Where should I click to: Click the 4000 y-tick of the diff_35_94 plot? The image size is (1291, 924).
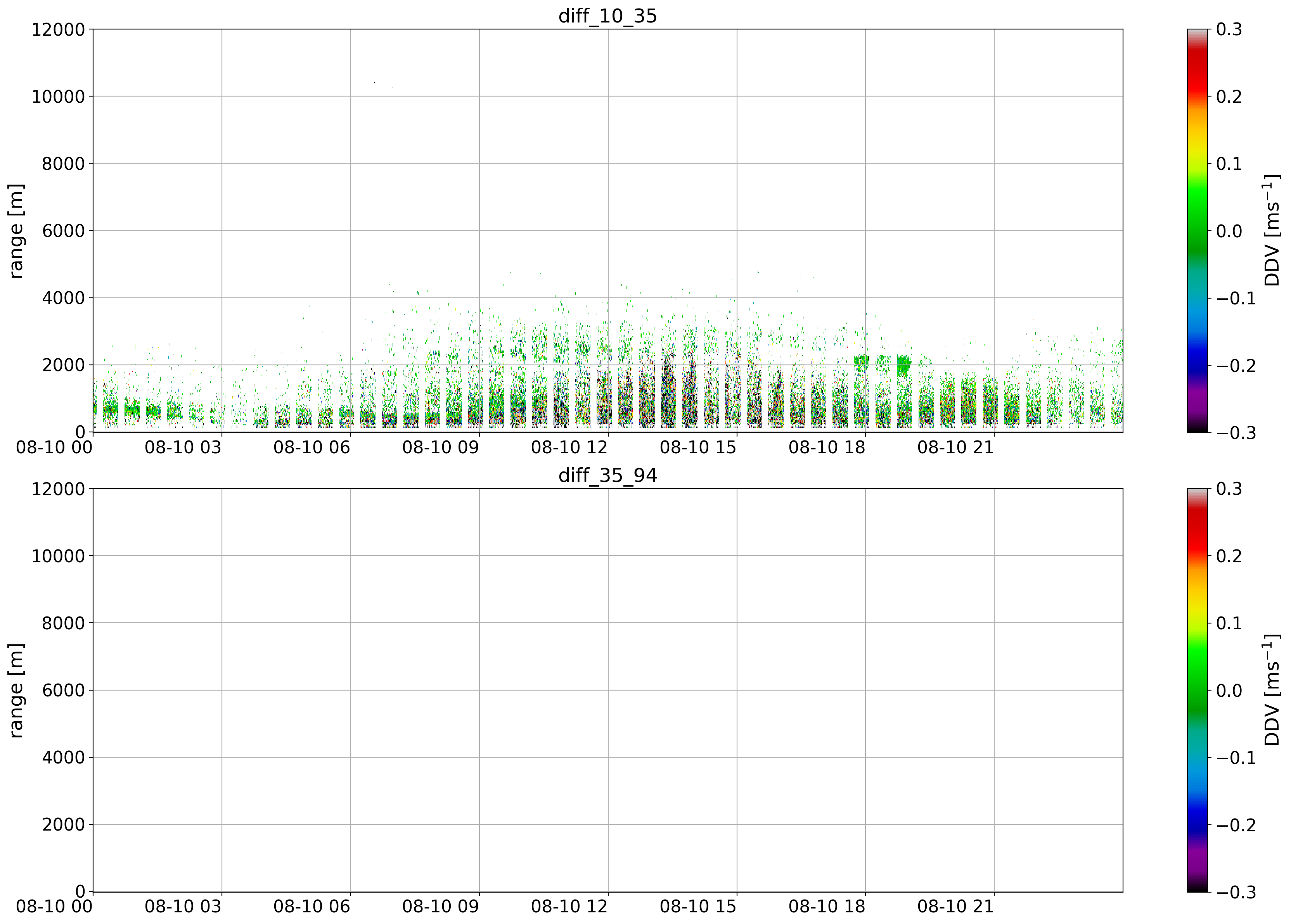[63, 757]
